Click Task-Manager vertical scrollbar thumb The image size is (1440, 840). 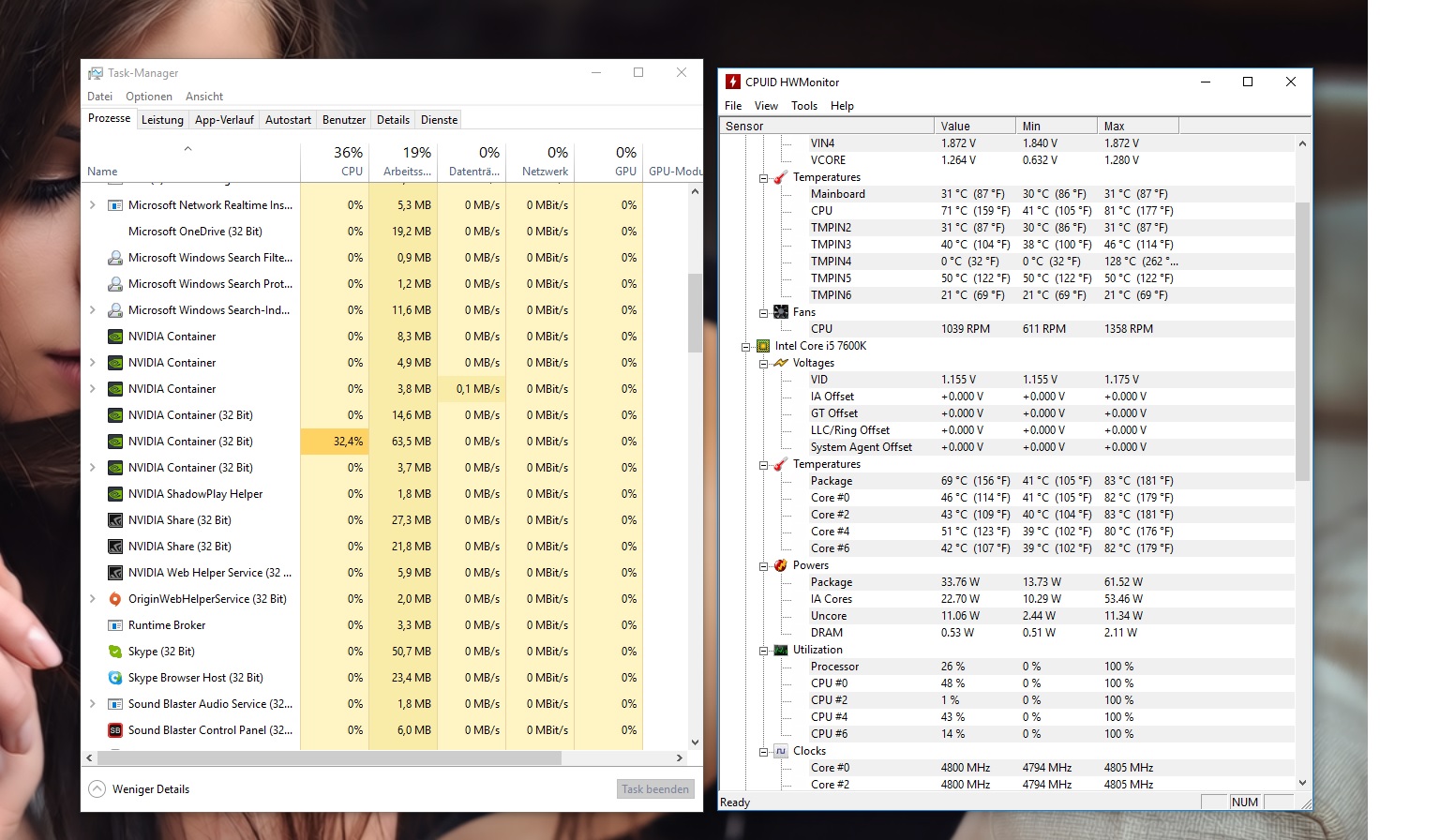695,312
